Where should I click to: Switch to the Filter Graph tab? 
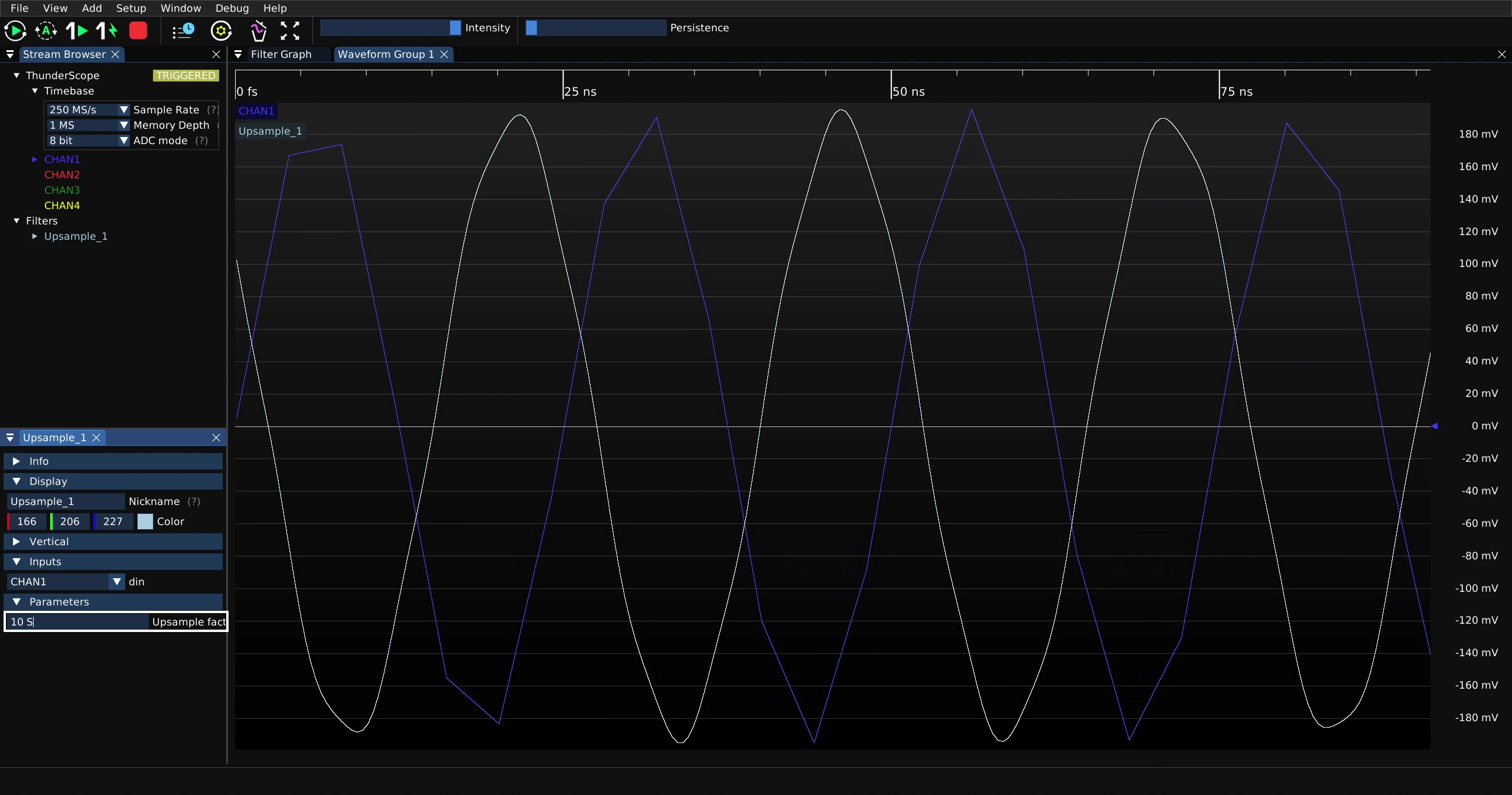pyautogui.click(x=281, y=54)
